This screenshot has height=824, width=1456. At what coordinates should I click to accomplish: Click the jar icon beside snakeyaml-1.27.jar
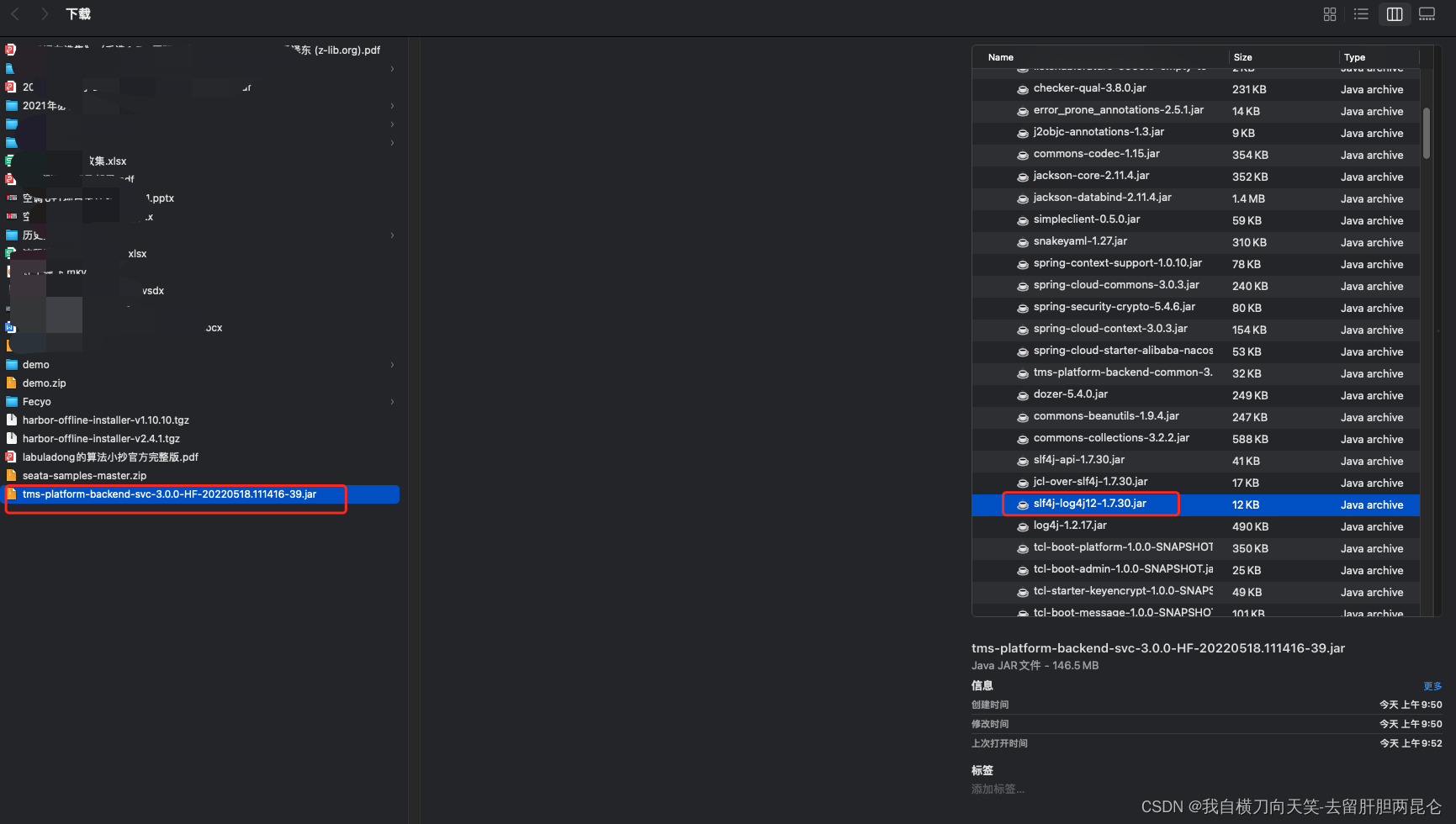pyautogui.click(x=1023, y=242)
